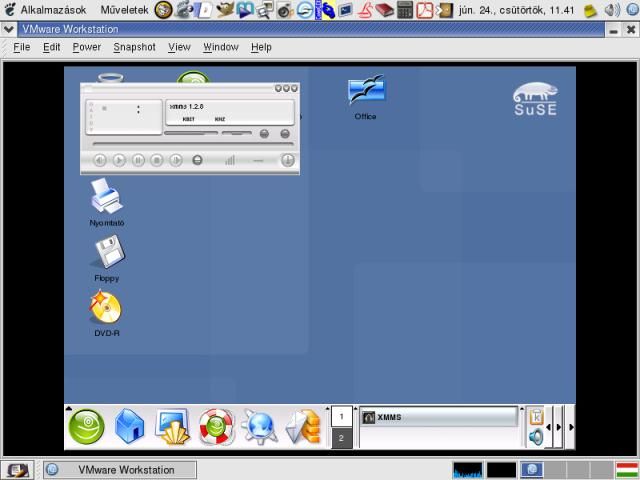Screen dimensions: 640x480
Task: Toggle the XMMS playlist button
Action: coord(285,133)
